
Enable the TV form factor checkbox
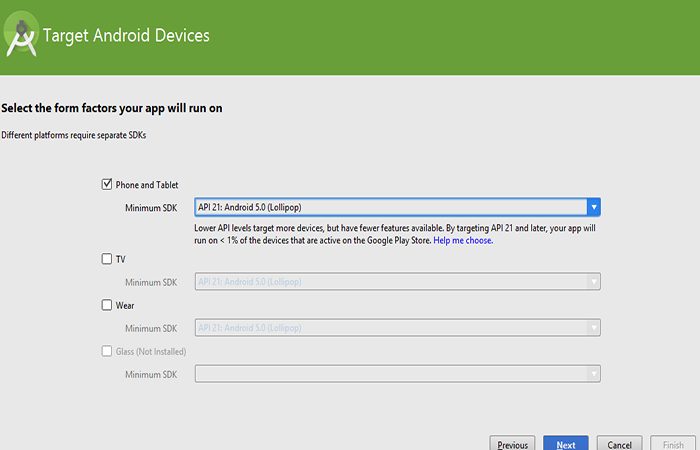tap(107, 259)
